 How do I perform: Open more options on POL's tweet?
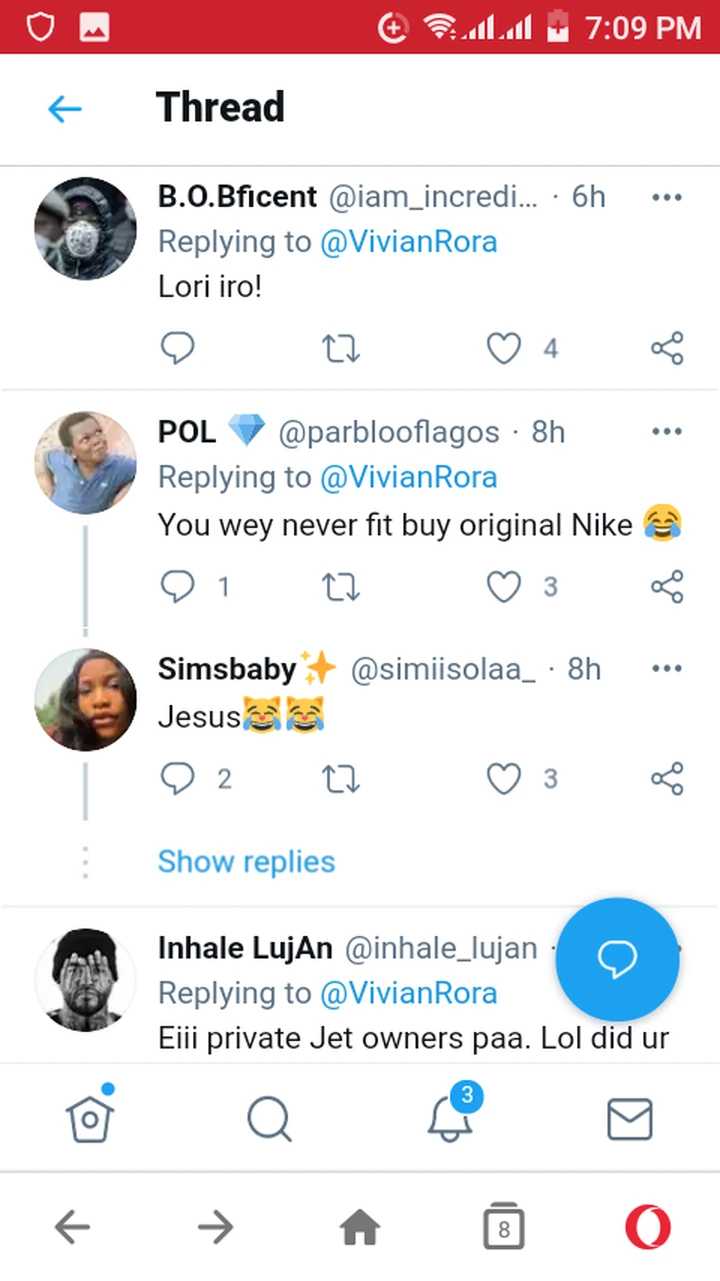(667, 432)
